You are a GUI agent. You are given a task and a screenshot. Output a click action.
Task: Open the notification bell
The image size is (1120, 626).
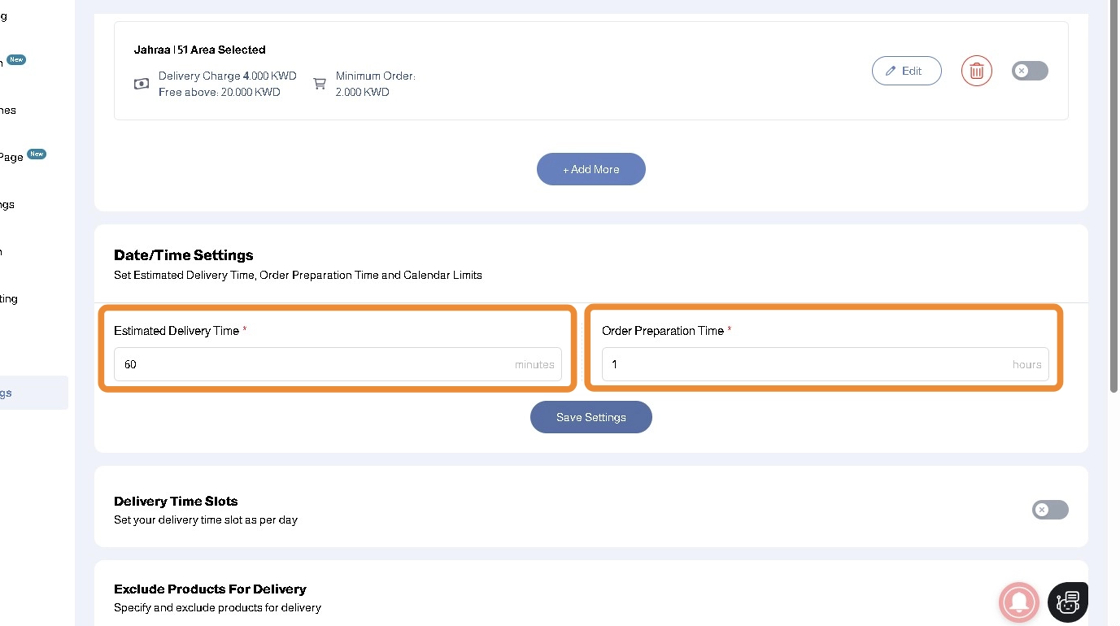coord(1019,602)
